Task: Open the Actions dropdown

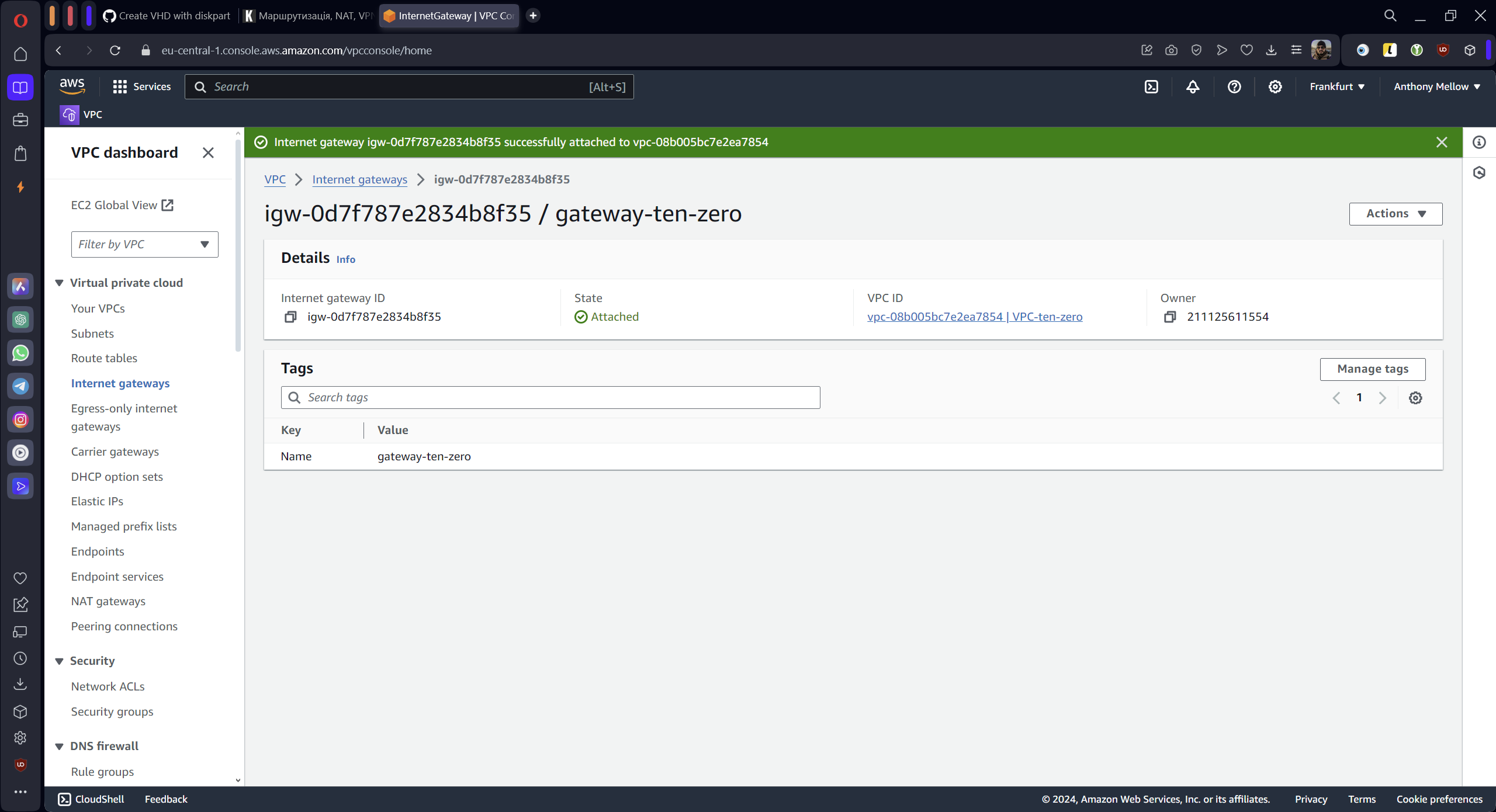Action: pyautogui.click(x=1395, y=214)
